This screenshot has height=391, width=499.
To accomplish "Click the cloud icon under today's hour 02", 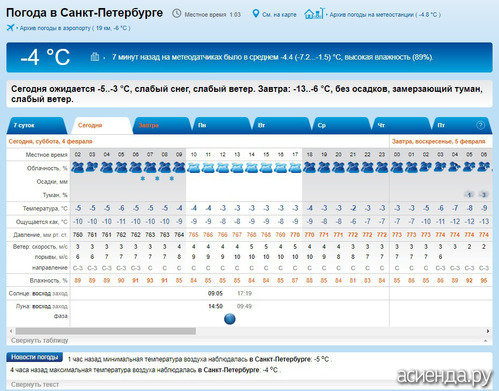I will point(78,167).
